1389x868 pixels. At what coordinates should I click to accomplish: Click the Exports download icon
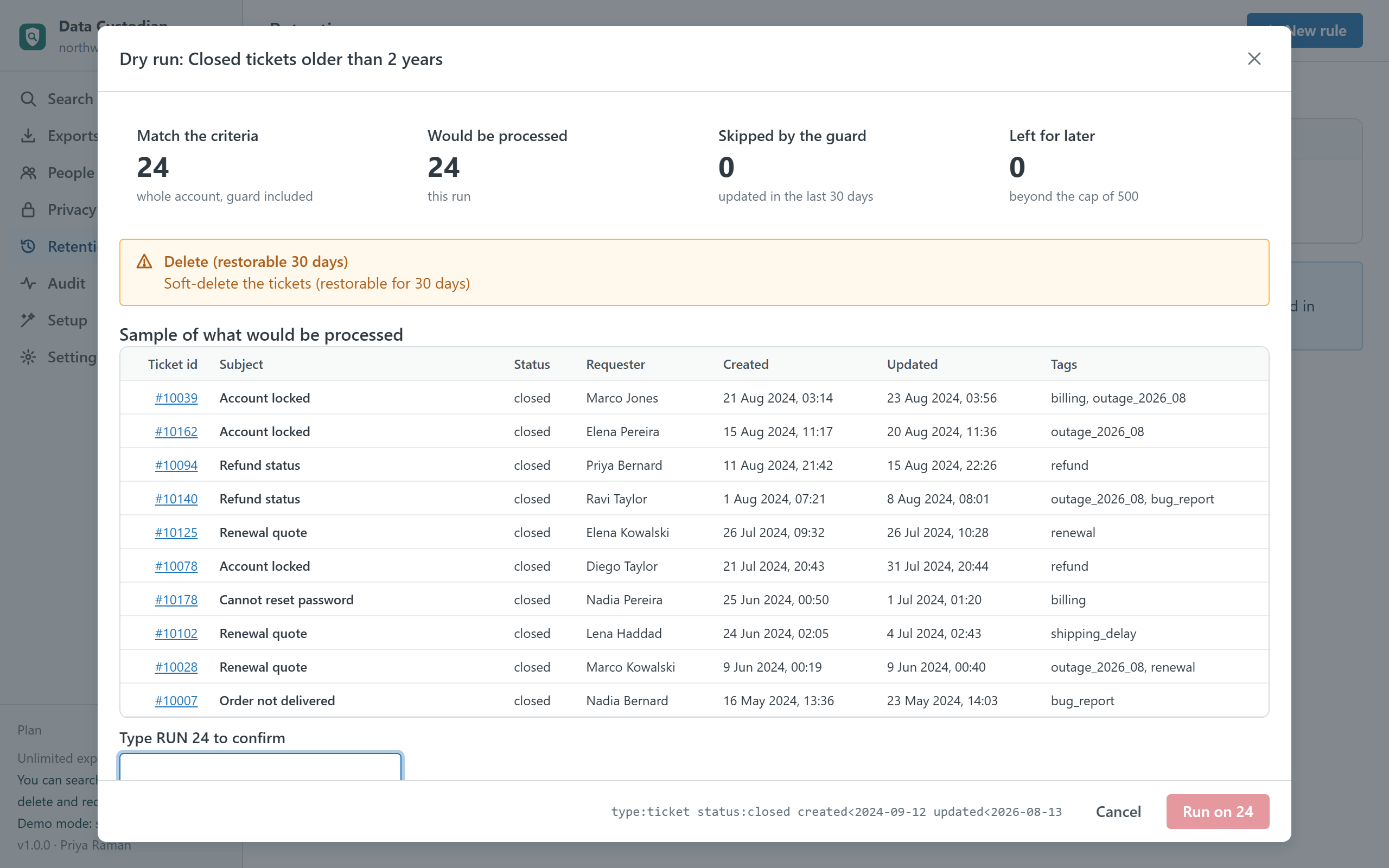[28, 136]
